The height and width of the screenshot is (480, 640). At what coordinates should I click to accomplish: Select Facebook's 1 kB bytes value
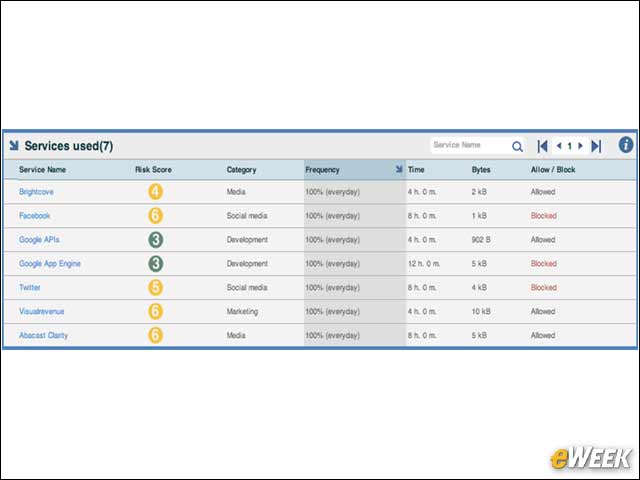(479, 216)
